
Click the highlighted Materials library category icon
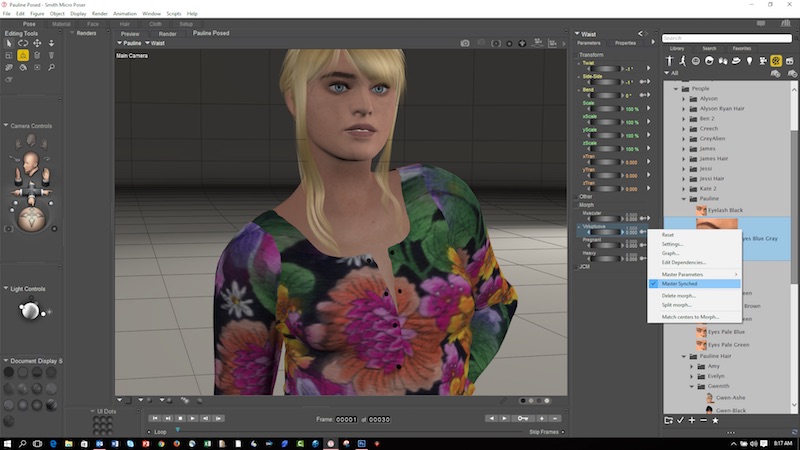(x=776, y=61)
